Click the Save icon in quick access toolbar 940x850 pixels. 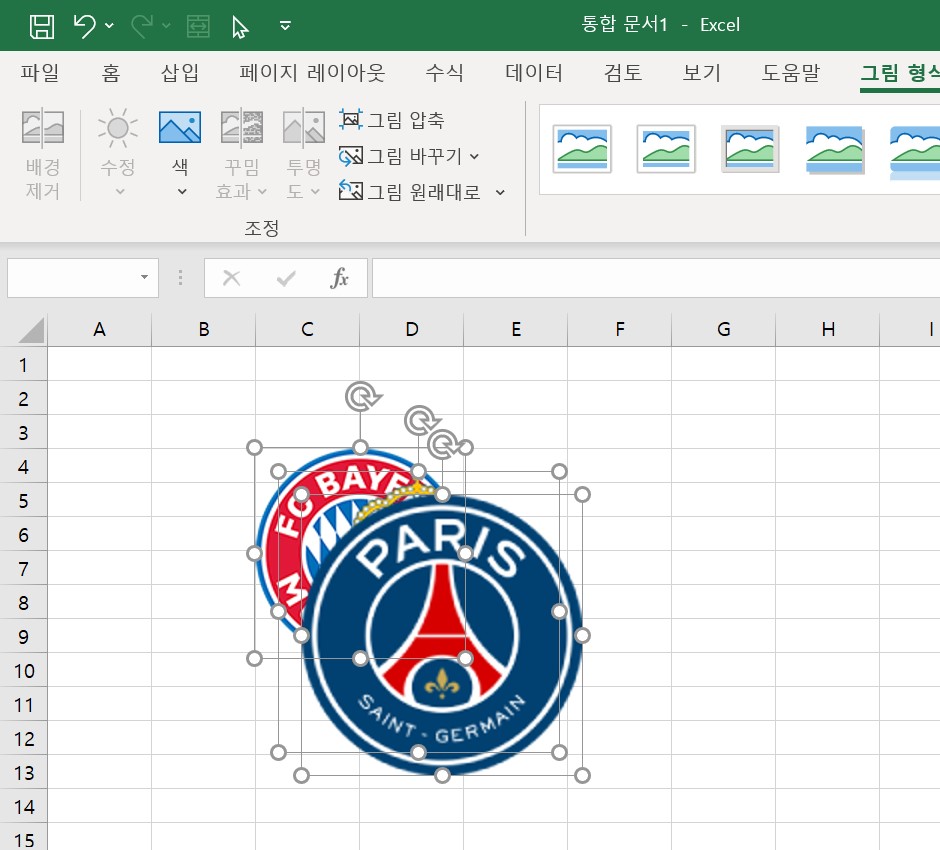(42, 26)
